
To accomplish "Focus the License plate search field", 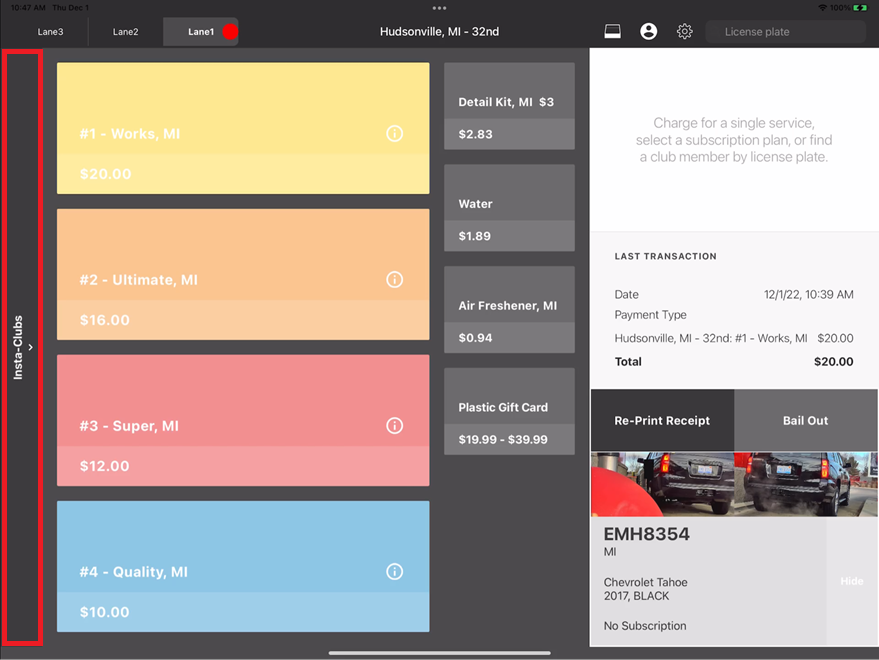I will [x=785, y=32].
